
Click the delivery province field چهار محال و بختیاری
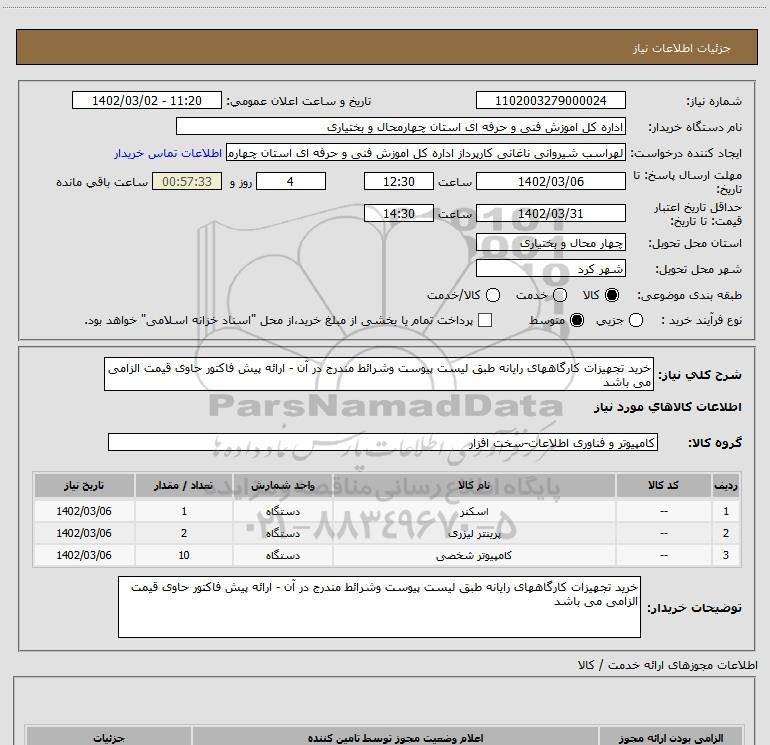coord(550,242)
